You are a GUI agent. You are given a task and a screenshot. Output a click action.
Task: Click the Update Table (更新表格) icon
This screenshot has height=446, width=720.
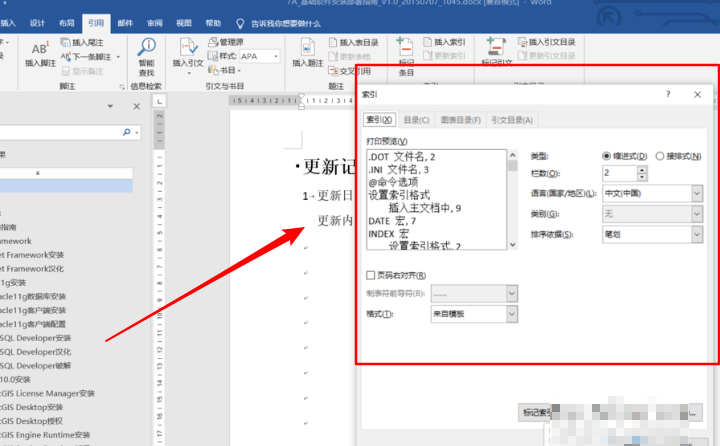(x=333, y=56)
